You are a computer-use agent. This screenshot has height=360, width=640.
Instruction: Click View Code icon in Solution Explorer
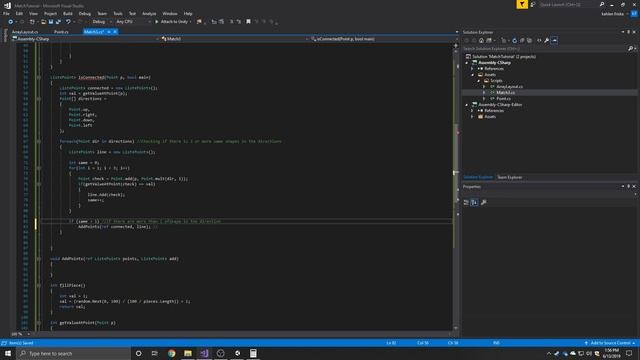pyautogui.click(x=539, y=40)
